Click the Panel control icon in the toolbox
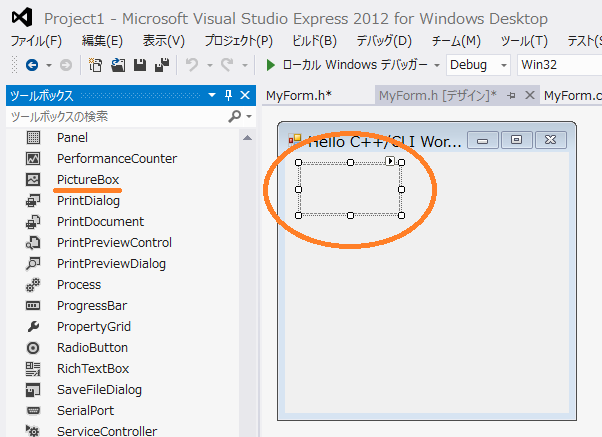This screenshot has height=437, width=602. pyautogui.click(x=33, y=137)
